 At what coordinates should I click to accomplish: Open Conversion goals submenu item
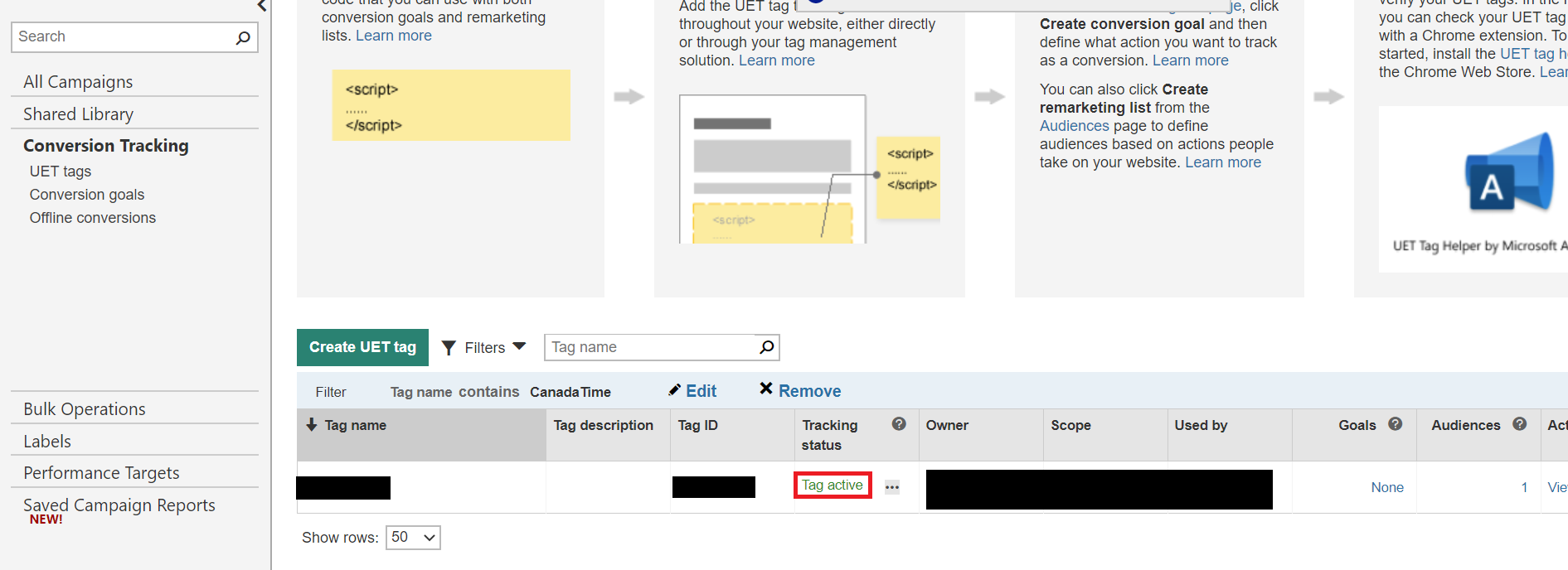click(87, 195)
